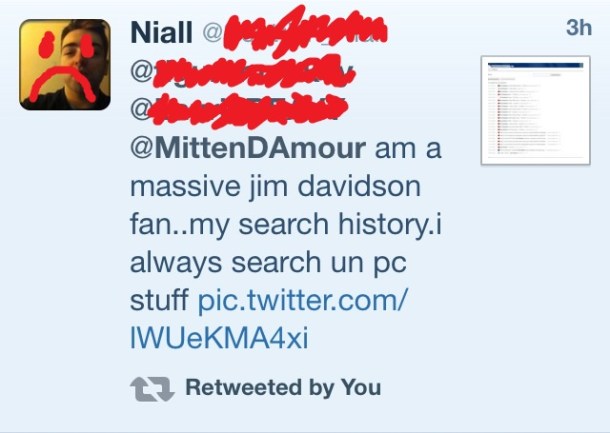This screenshot has width=610, height=433.
Task: Open the first red-scribbled @mention
Action: click(x=243, y=71)
